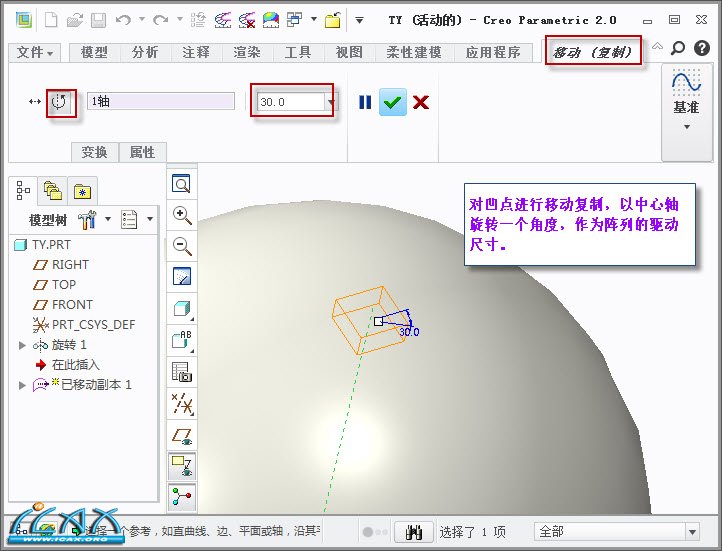Open the 变换 panel tab

[x=94, y=152]
